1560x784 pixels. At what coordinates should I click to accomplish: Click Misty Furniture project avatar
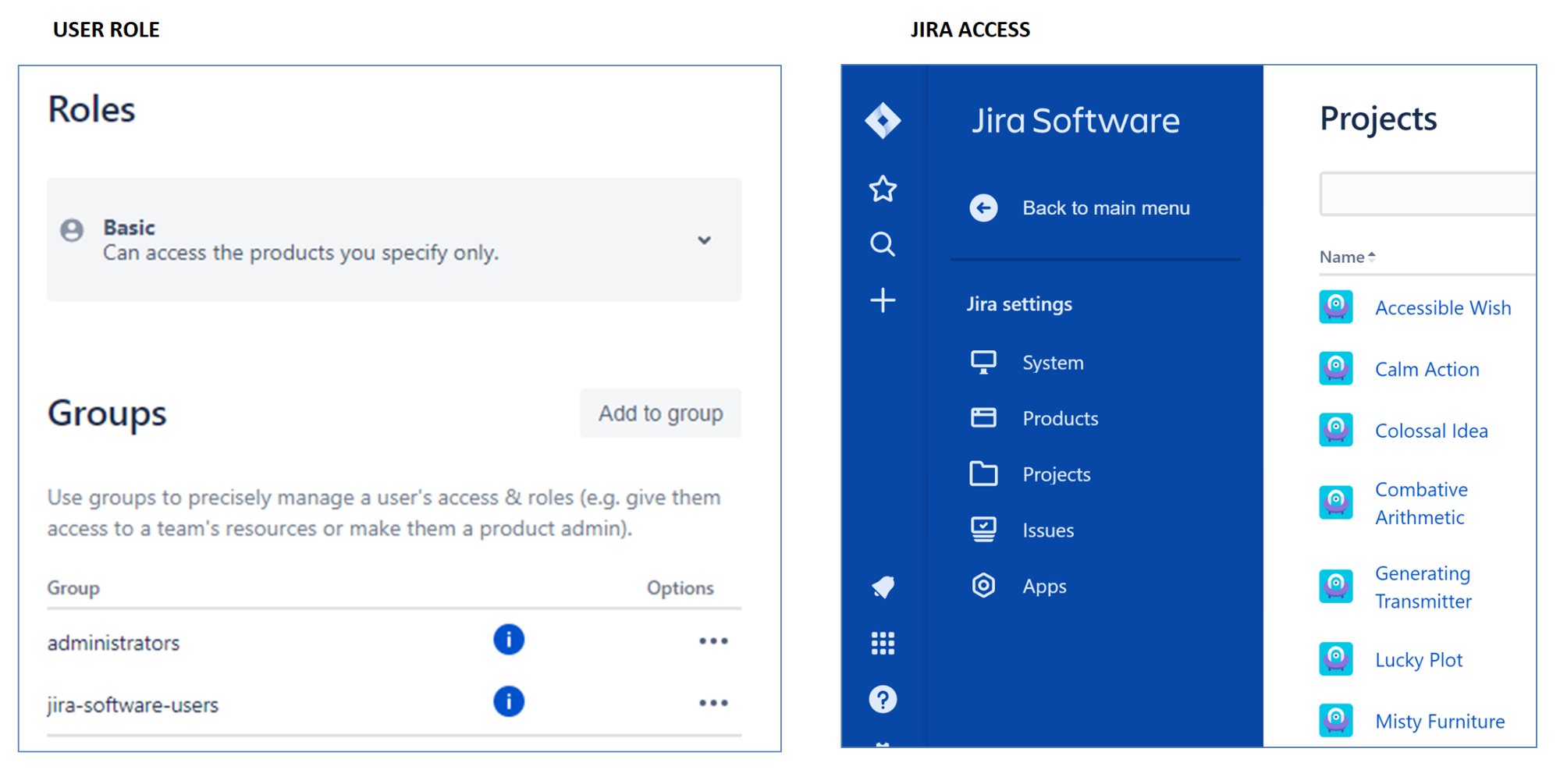(x=1336, y=720)
